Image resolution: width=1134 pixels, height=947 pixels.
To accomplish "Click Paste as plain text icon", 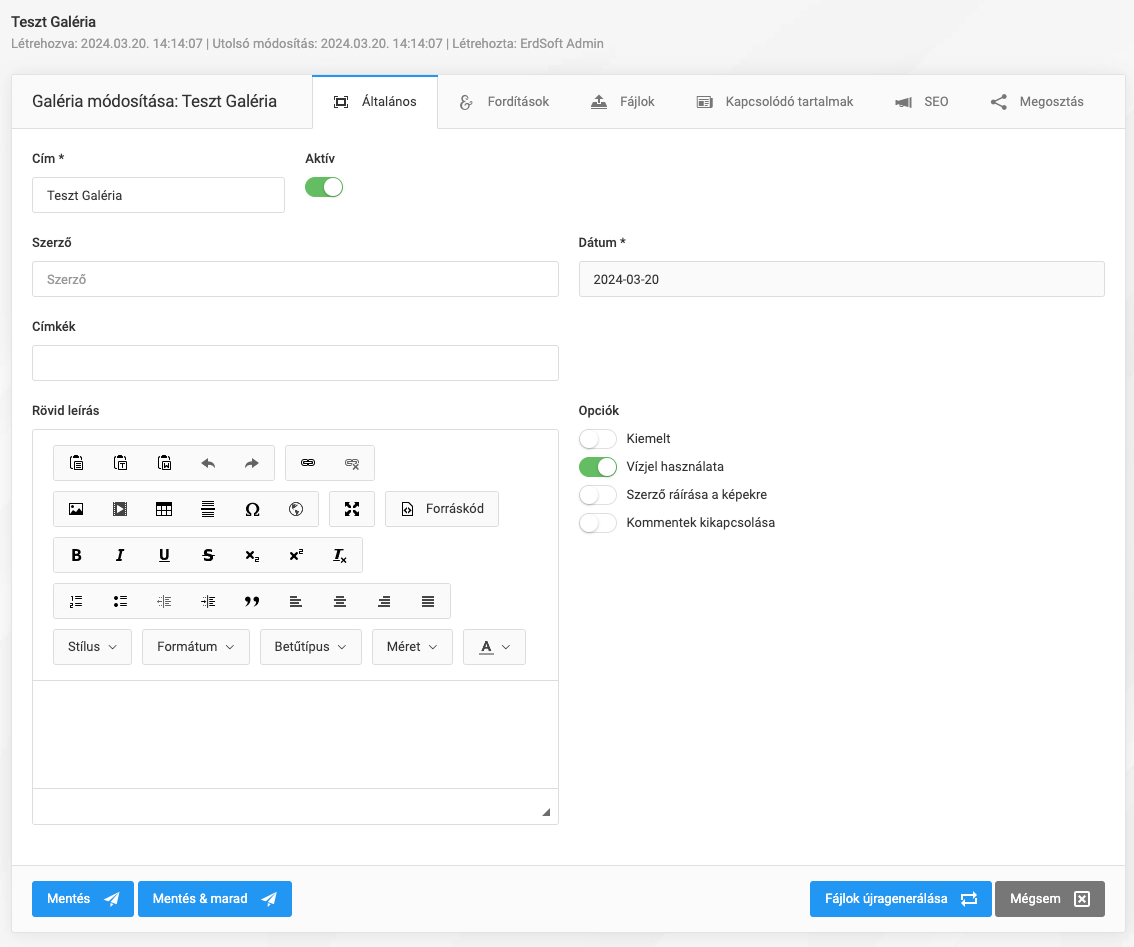I will (120, 463).
